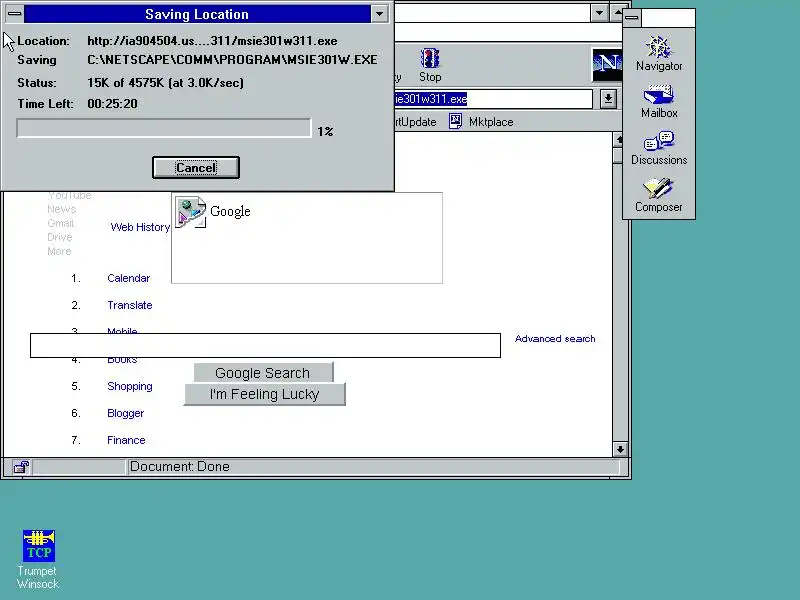
Task: Open the Translate link
Action: 130,305
